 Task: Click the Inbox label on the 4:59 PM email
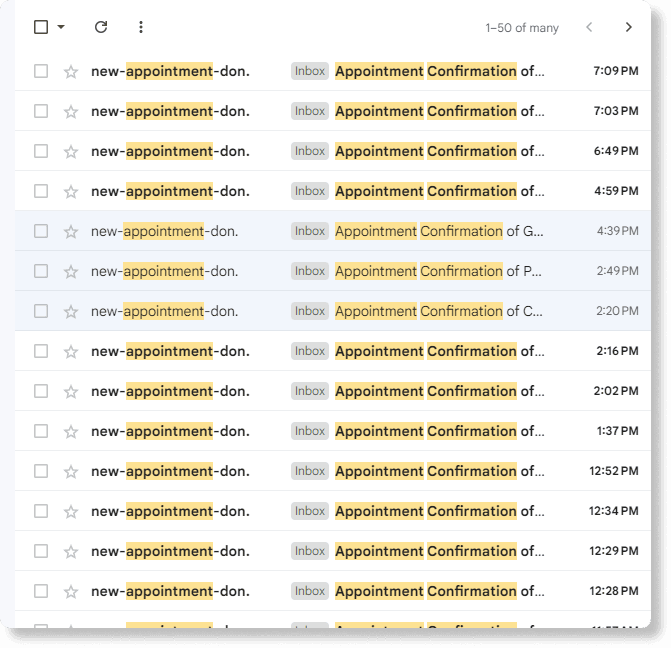[x=310, y=191]
